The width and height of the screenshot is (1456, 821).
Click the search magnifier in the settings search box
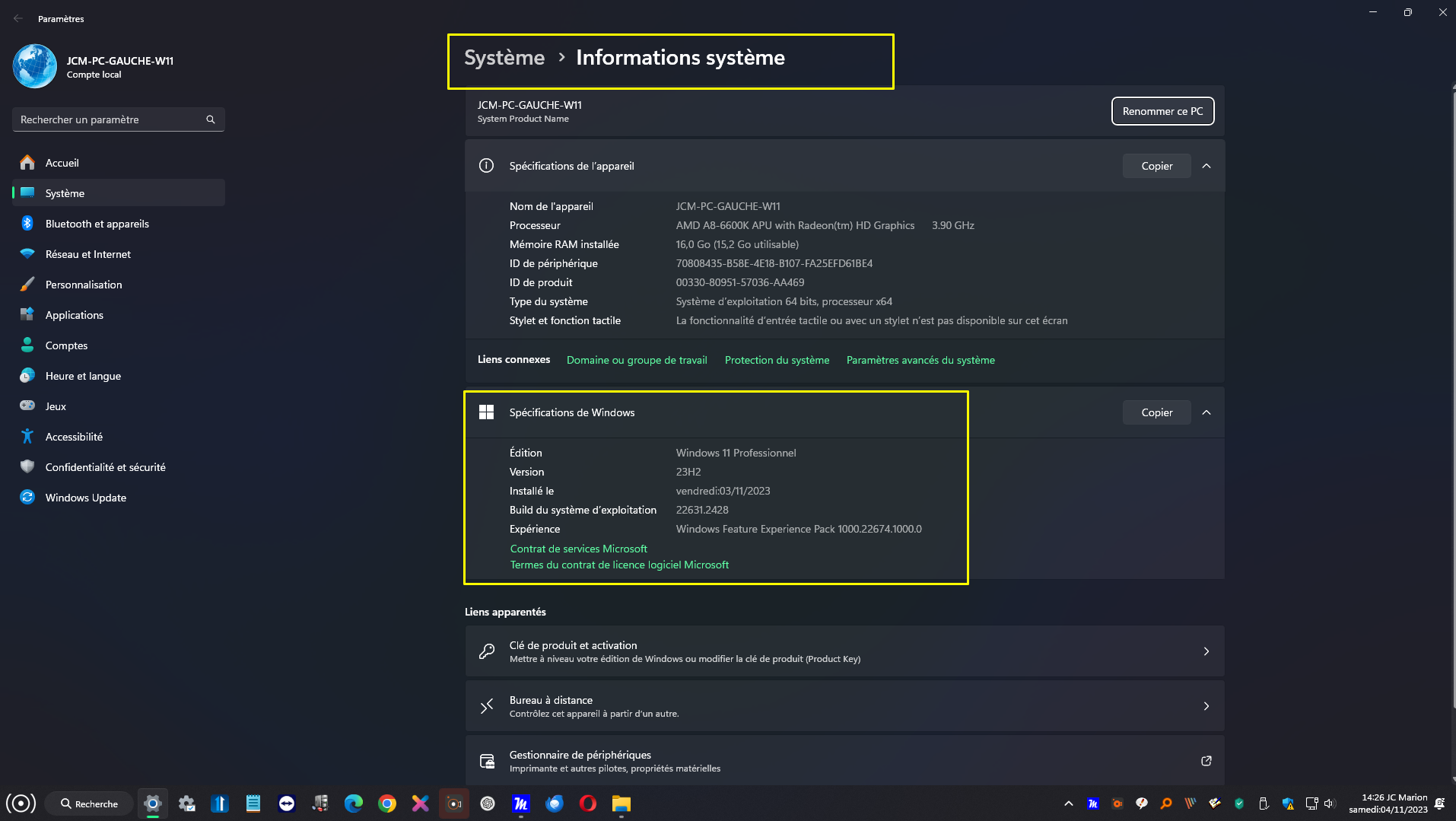(211, 119)
